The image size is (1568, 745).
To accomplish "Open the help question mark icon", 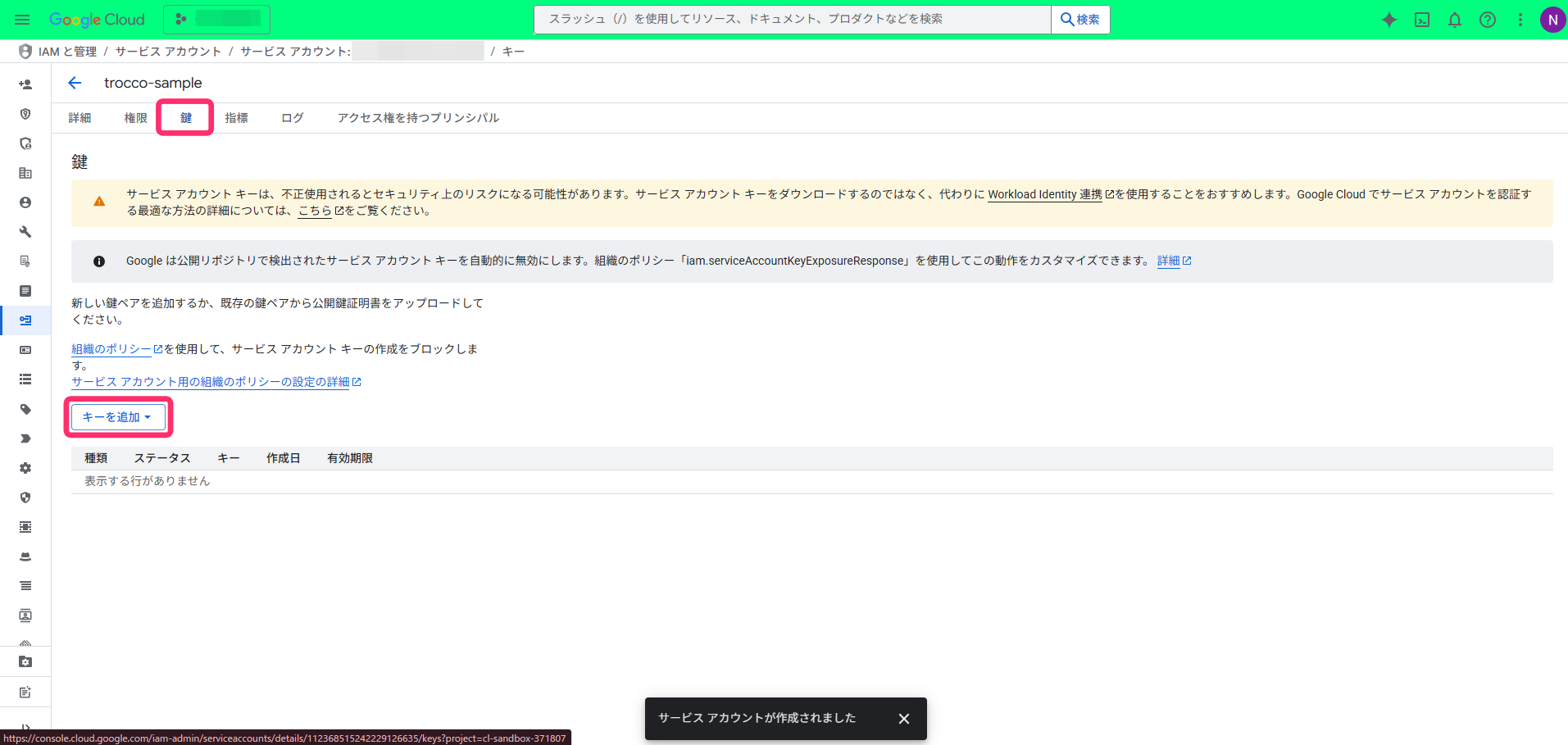I will coord(1488,20).
